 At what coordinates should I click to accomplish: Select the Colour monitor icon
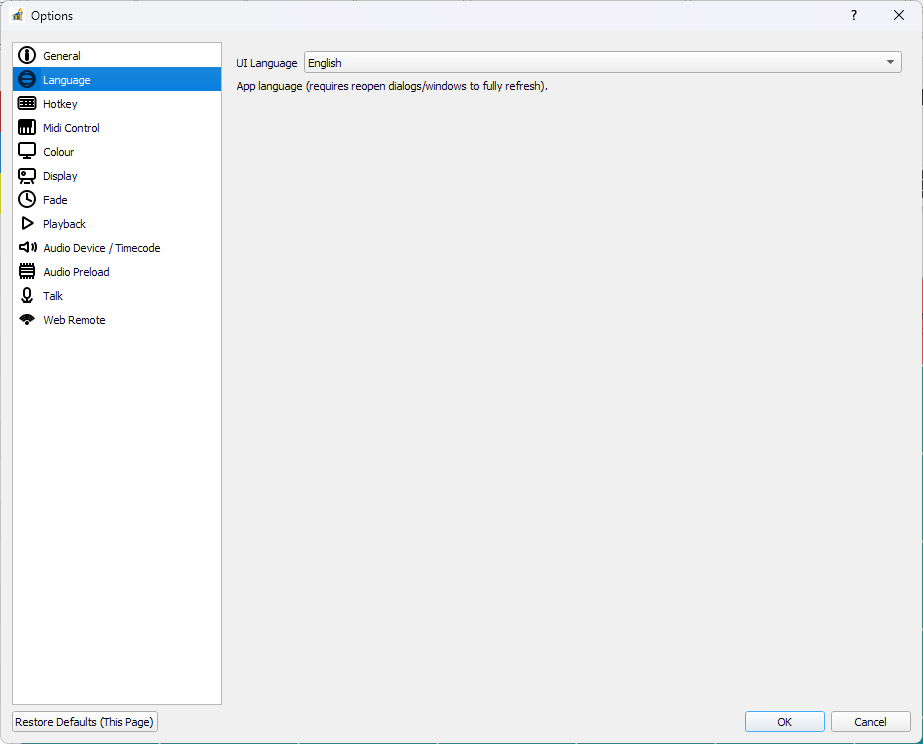[x=27, y=151]
